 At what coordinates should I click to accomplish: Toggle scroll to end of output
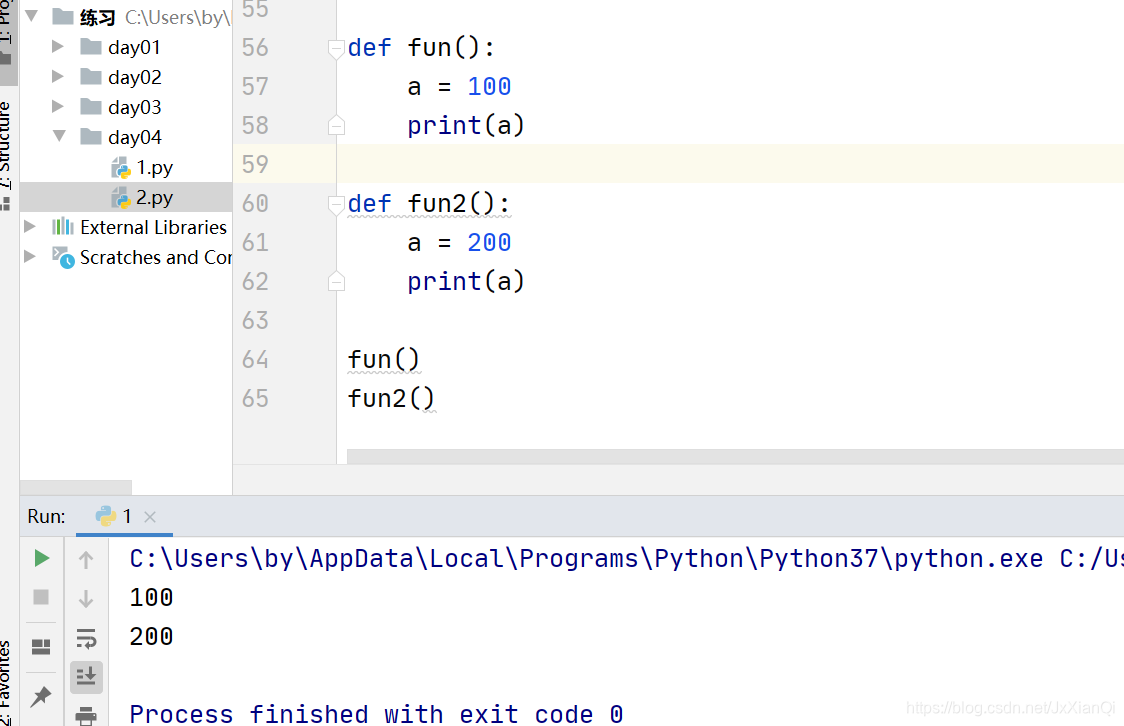[86, 677]
